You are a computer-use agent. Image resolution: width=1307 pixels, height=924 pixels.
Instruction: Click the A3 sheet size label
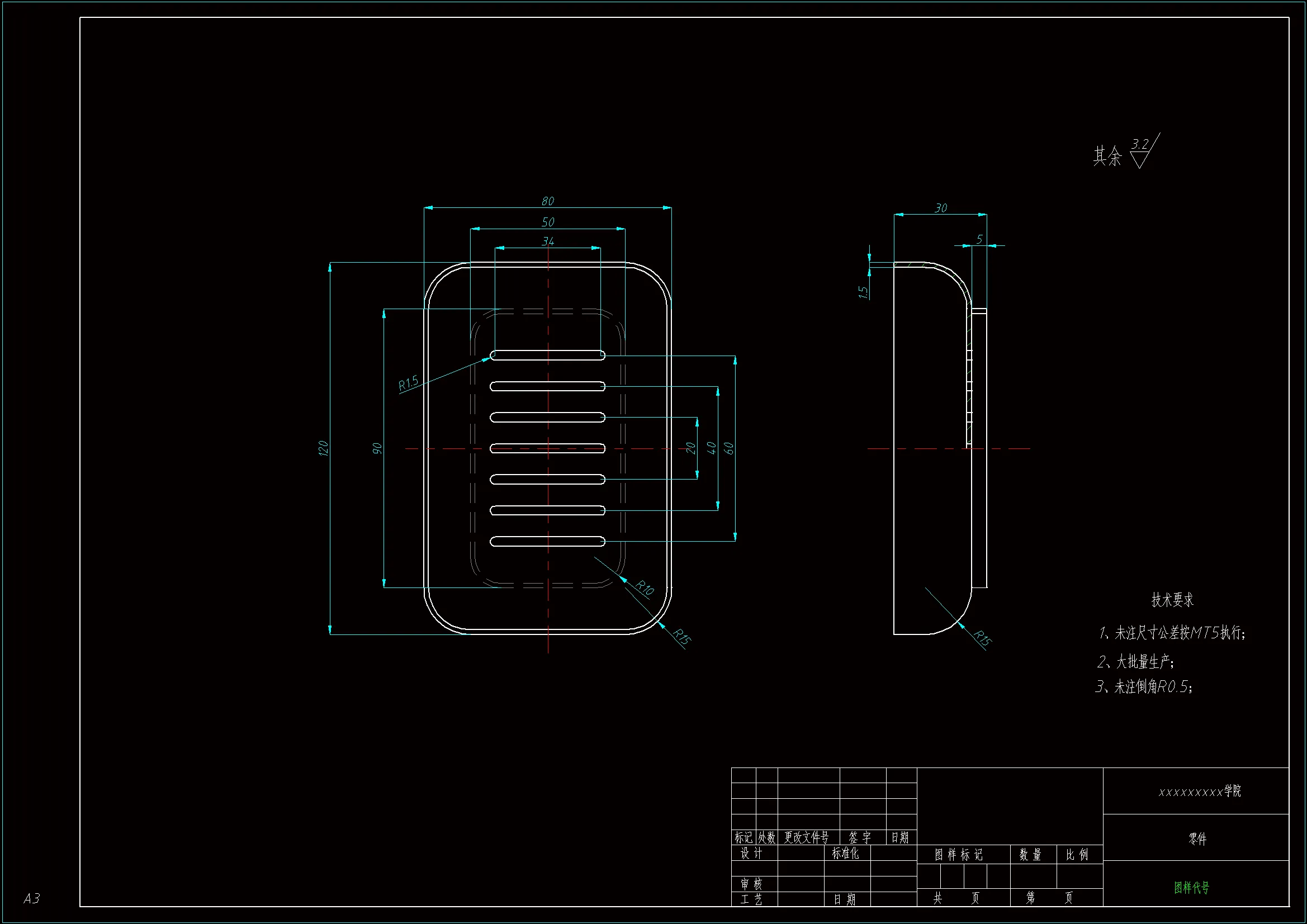[x=32, y=898]
